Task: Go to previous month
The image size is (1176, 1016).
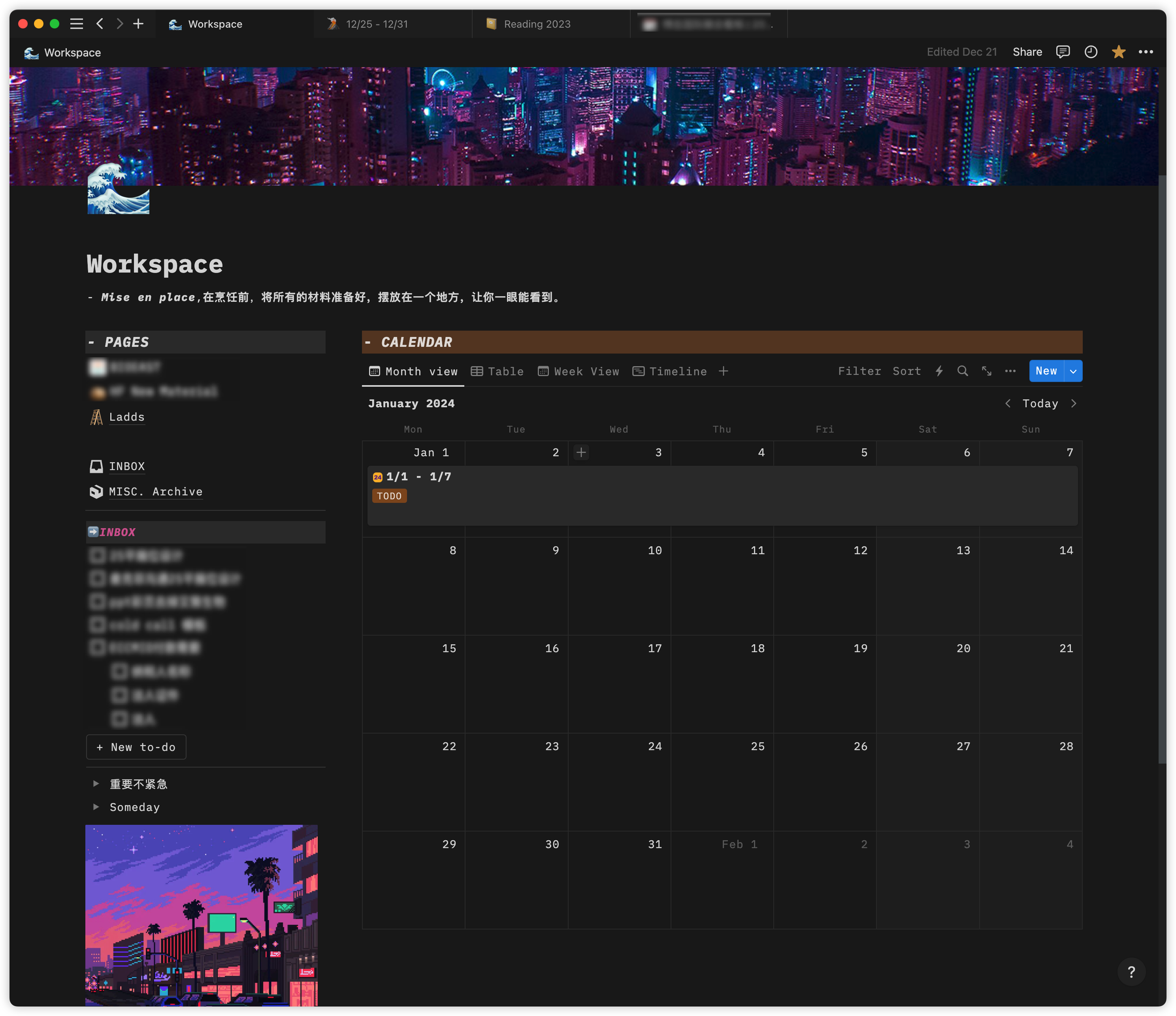Action: pos(1007,403)
